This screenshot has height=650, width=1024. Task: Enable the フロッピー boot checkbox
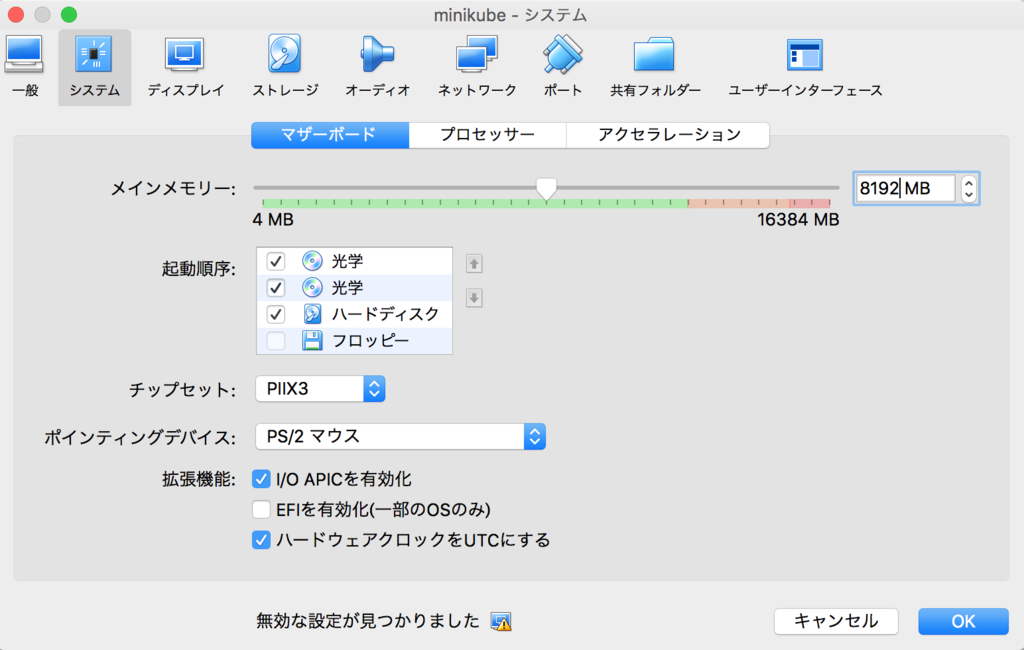click(276, 340)
